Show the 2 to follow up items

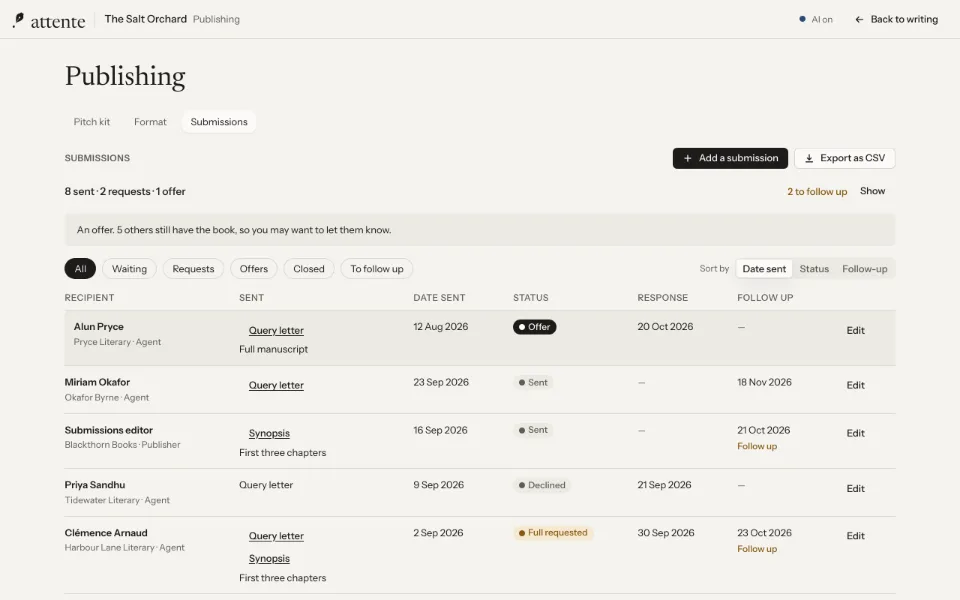pos(872,191)
